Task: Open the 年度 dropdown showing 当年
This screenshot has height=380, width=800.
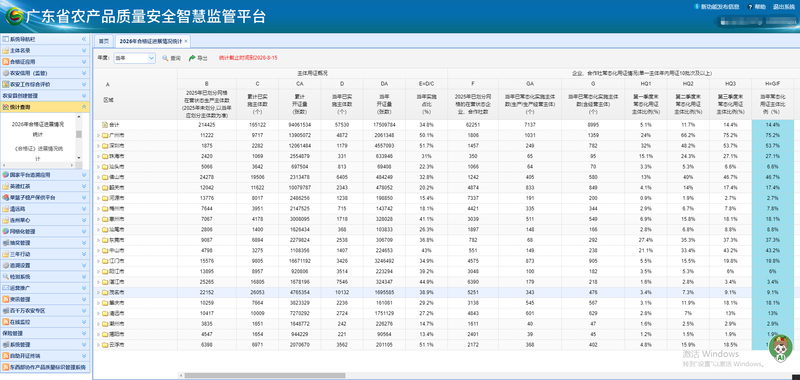Action: pos(134,58)
